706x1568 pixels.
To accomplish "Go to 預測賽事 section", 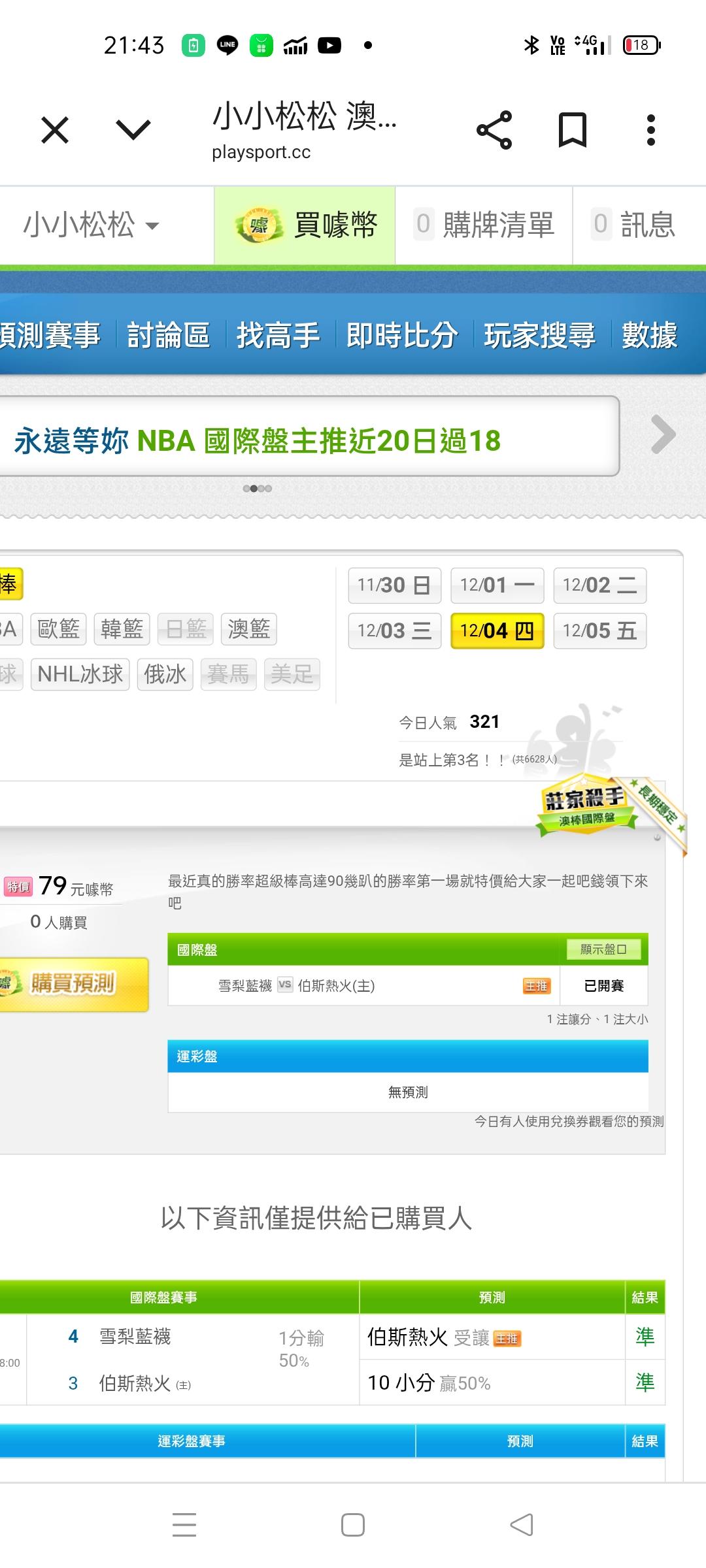I will pos(50,335).
